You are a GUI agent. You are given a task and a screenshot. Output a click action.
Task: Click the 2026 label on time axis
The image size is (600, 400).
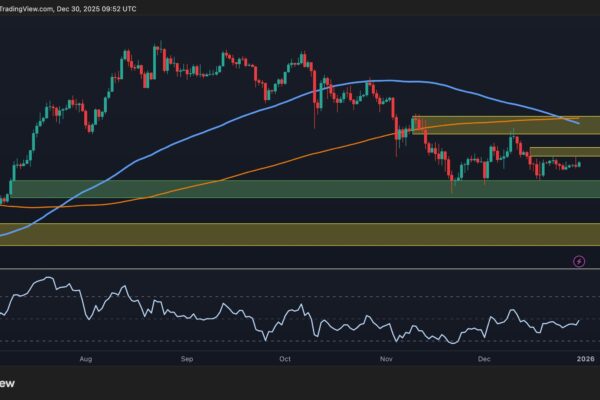(x=585, y=356)
